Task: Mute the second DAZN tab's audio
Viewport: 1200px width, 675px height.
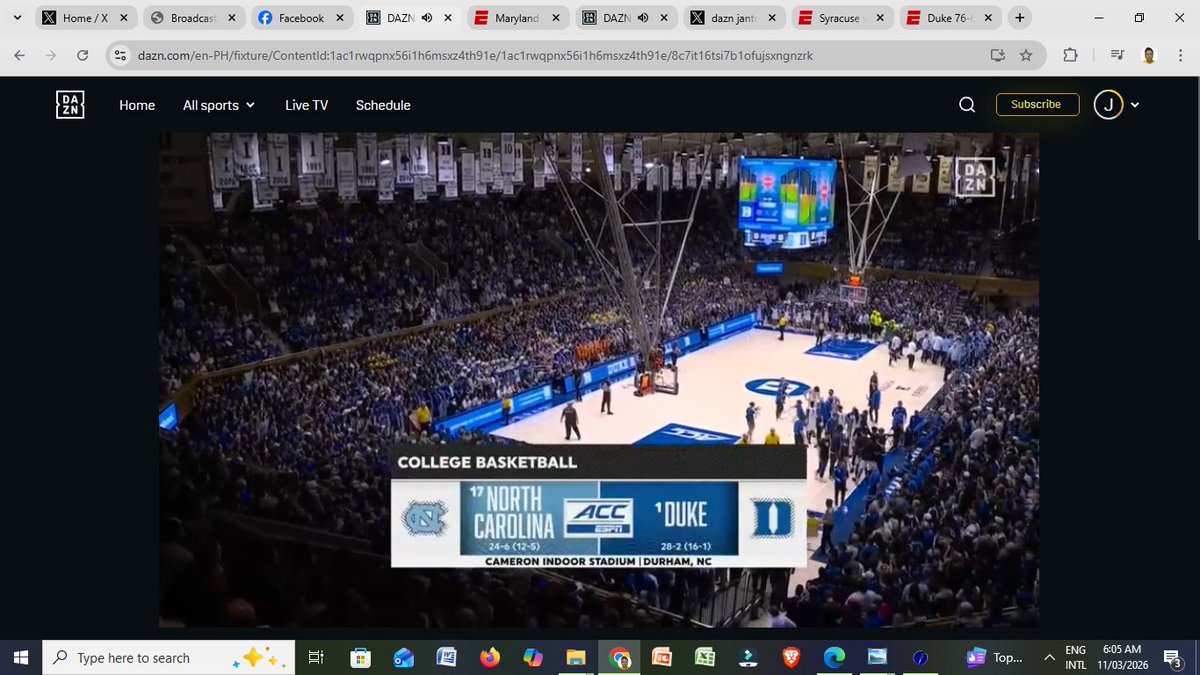Action: tap(642, 17)
